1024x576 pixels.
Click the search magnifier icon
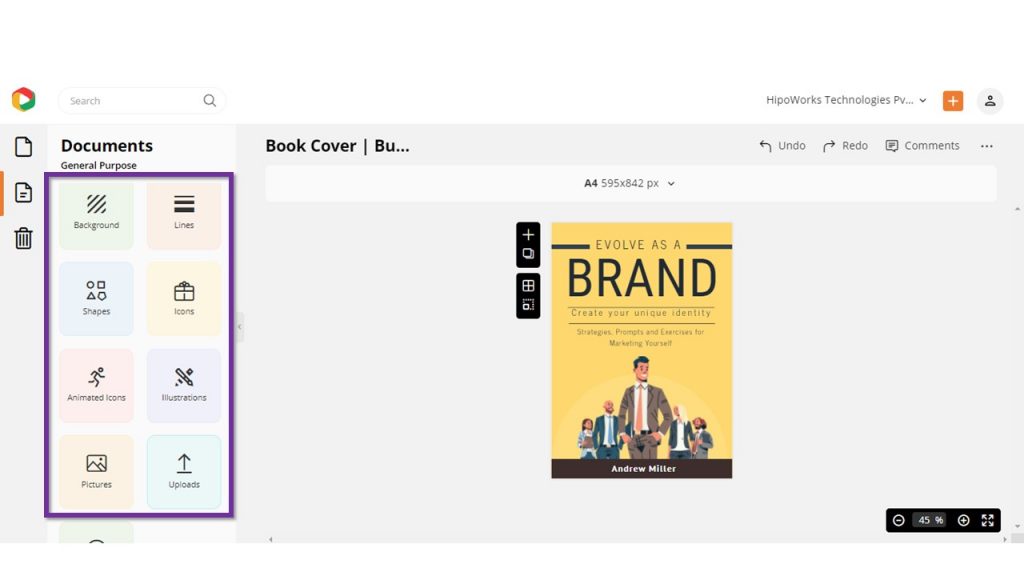click(x=209, y=101)
